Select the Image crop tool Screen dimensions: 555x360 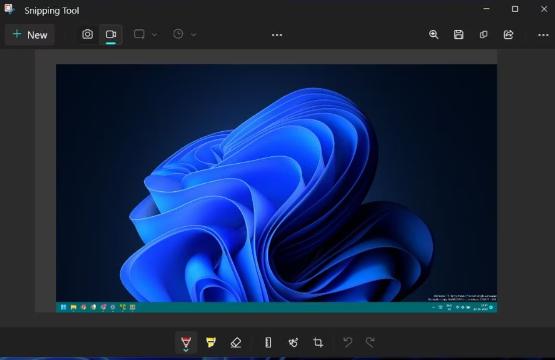[x=318, y=342]
